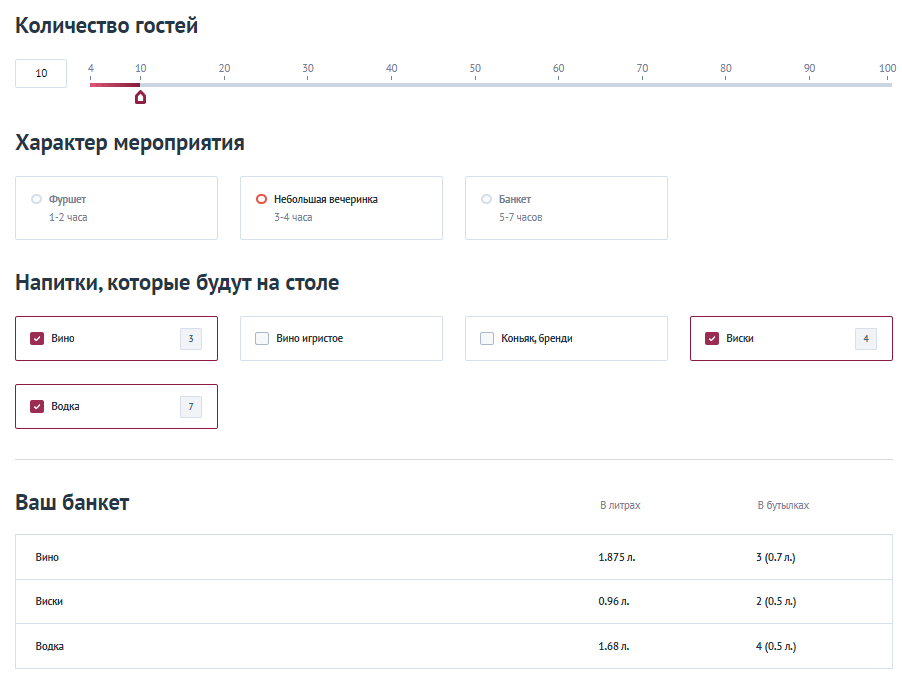Click the 70 tick label on slider
Image resolution: width=902 pixels, height=682 pixels.
642,68
